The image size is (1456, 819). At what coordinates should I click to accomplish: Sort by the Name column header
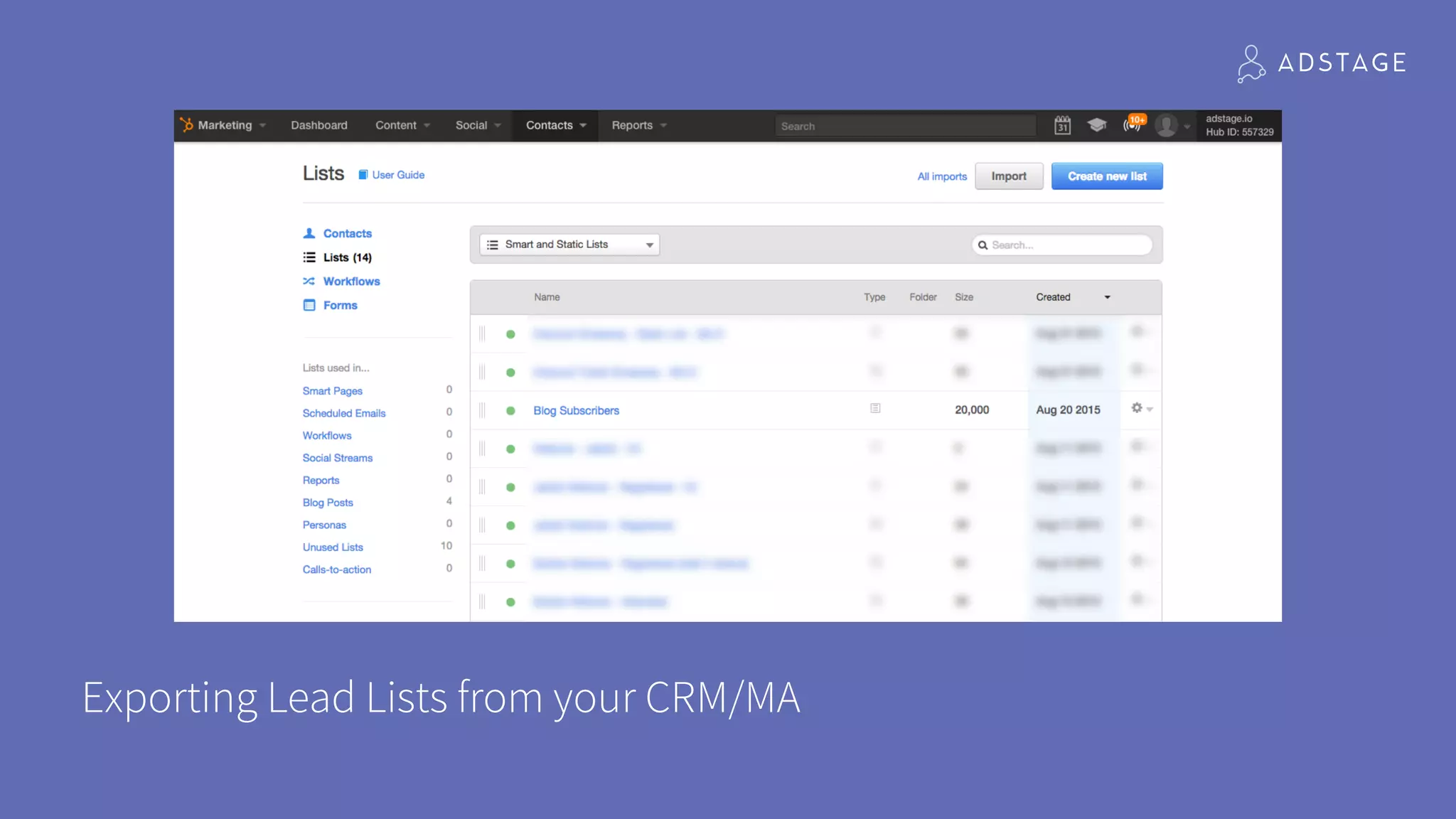[547, 297]
